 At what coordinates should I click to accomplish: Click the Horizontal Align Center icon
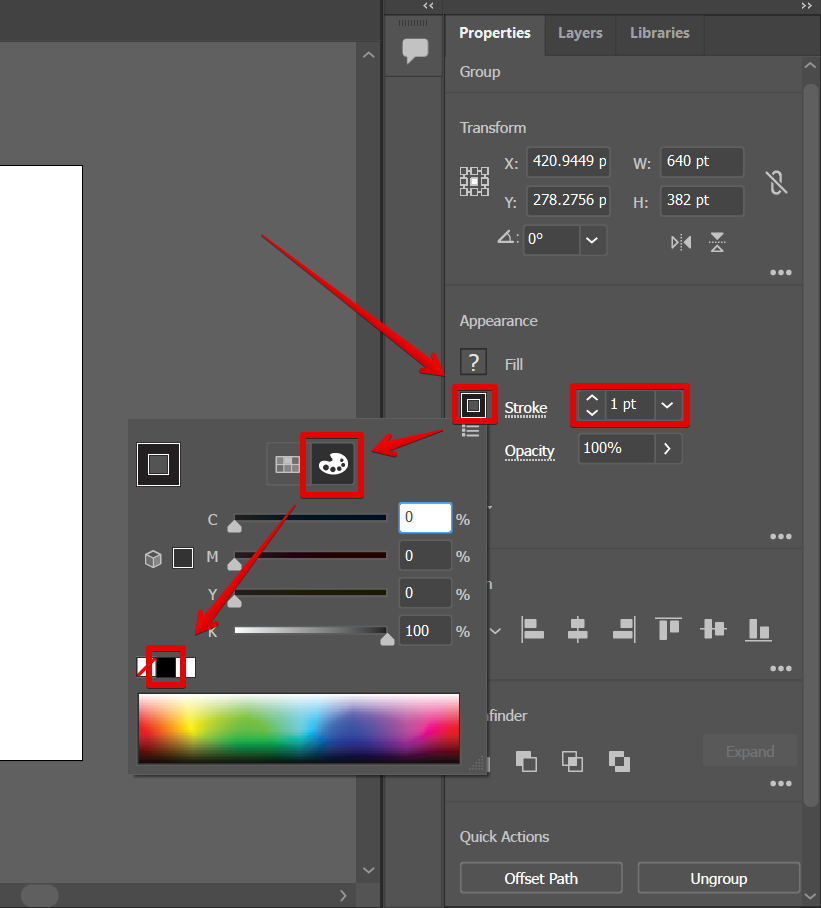coord(577,629)
